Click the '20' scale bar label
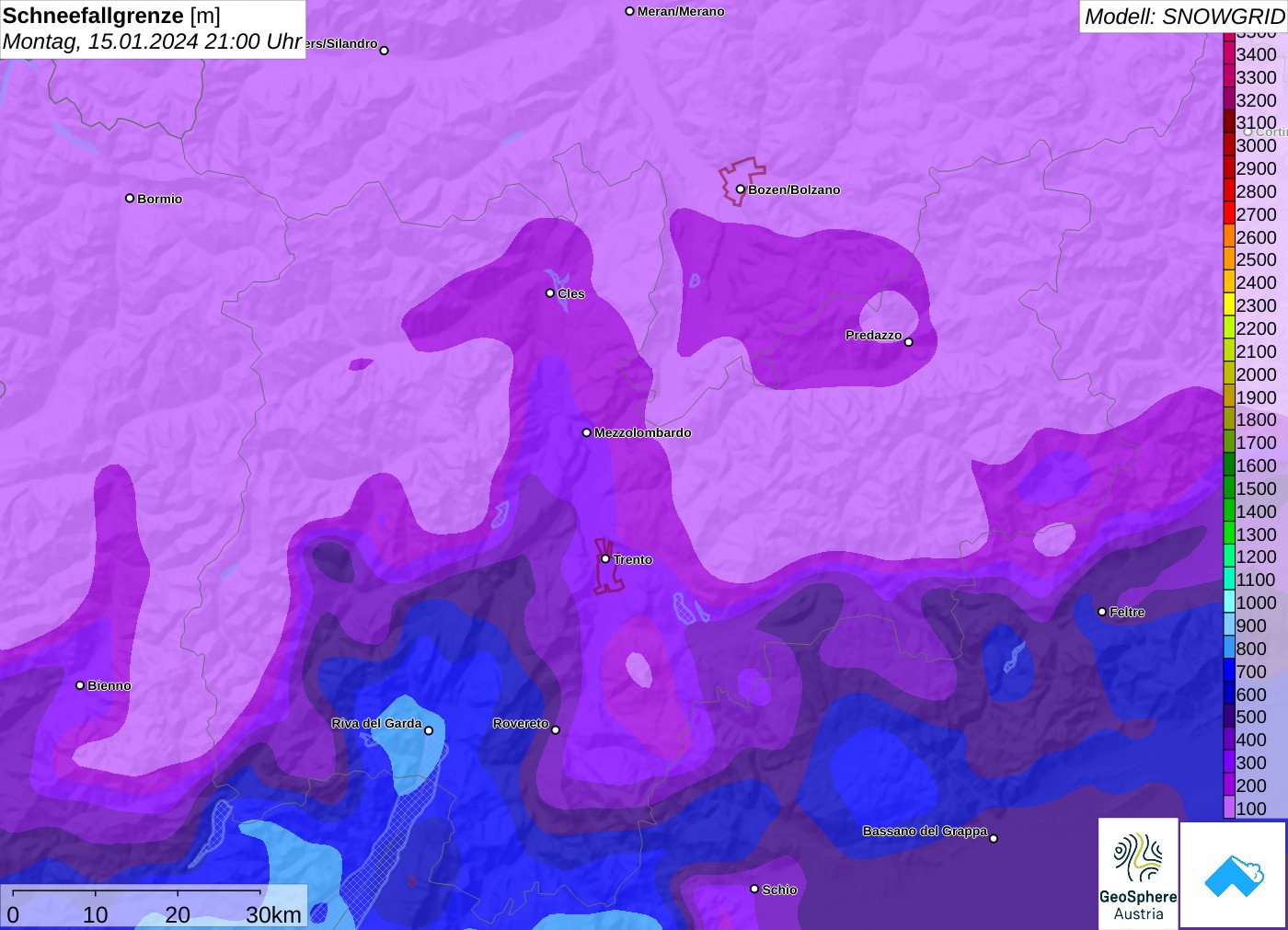This screenshot has width=1288, height=930. [x=178, y=914]
